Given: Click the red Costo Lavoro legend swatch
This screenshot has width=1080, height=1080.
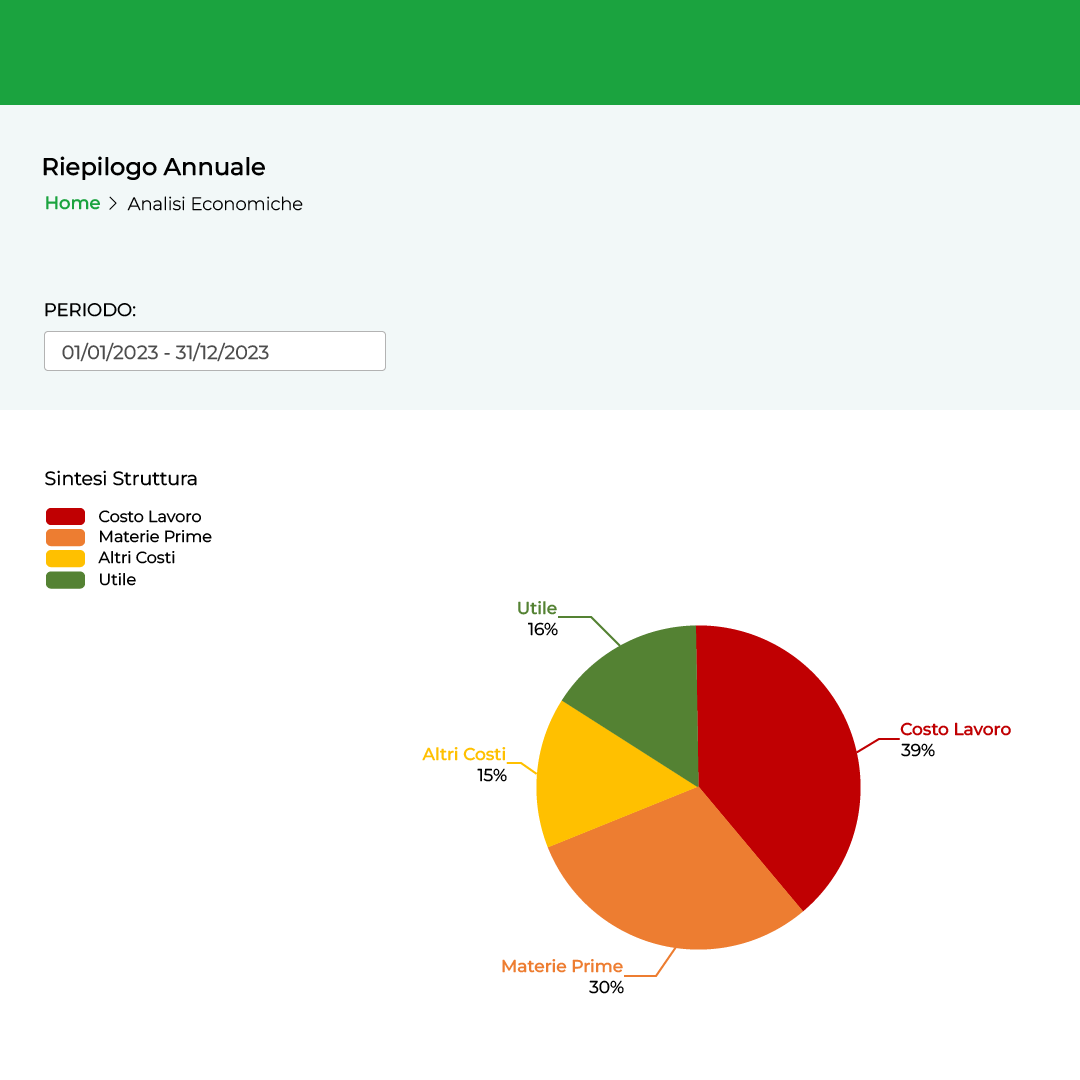Looking at the screenshot, I should tap(65, 516).
